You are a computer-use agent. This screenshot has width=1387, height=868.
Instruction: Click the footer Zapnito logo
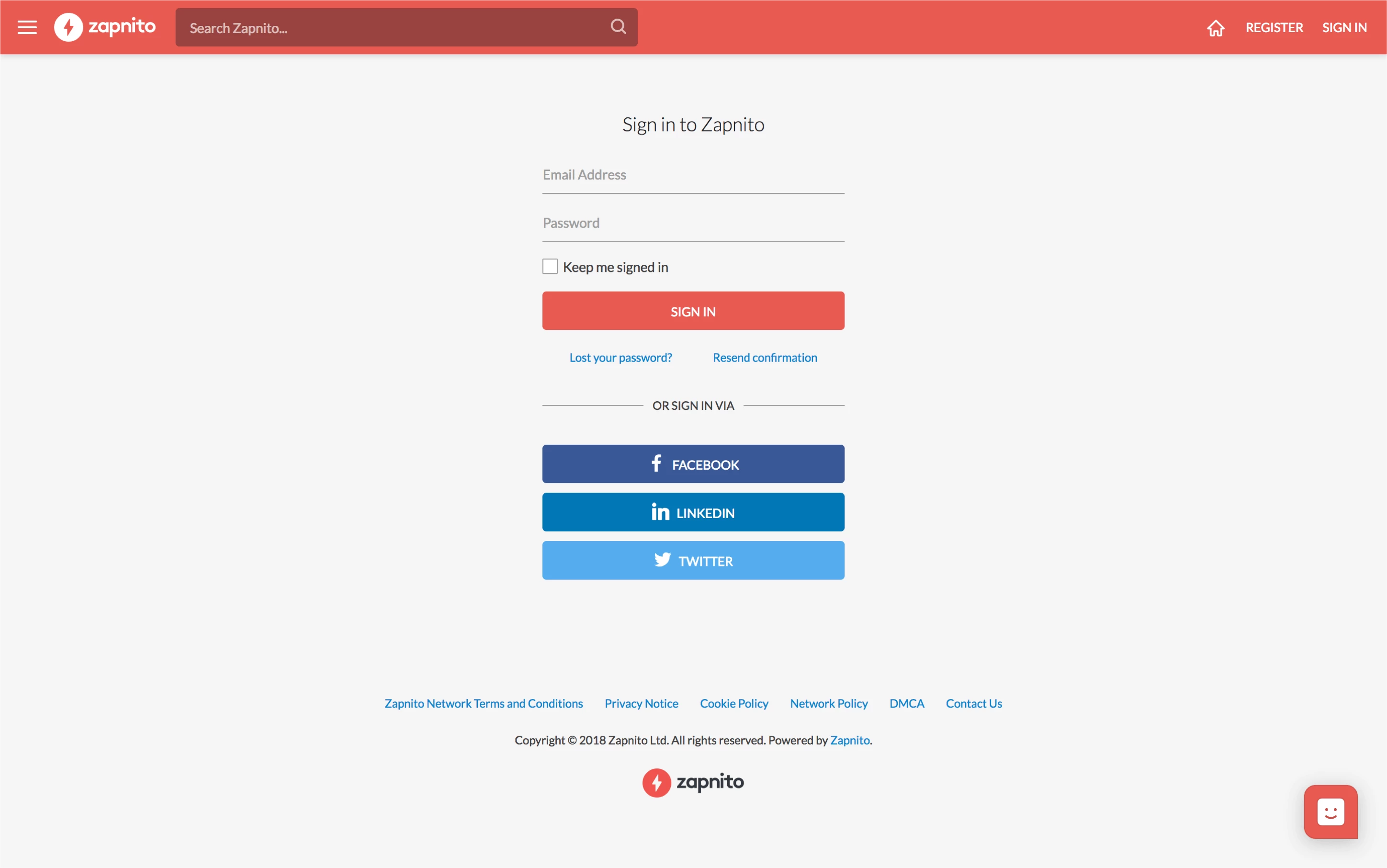tap(693, 782)
